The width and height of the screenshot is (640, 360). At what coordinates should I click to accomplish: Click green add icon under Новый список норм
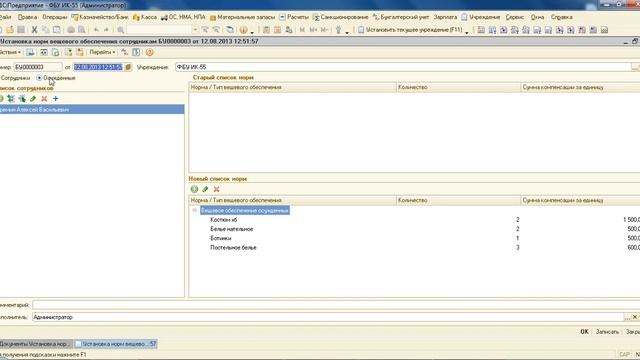(194, 189)
